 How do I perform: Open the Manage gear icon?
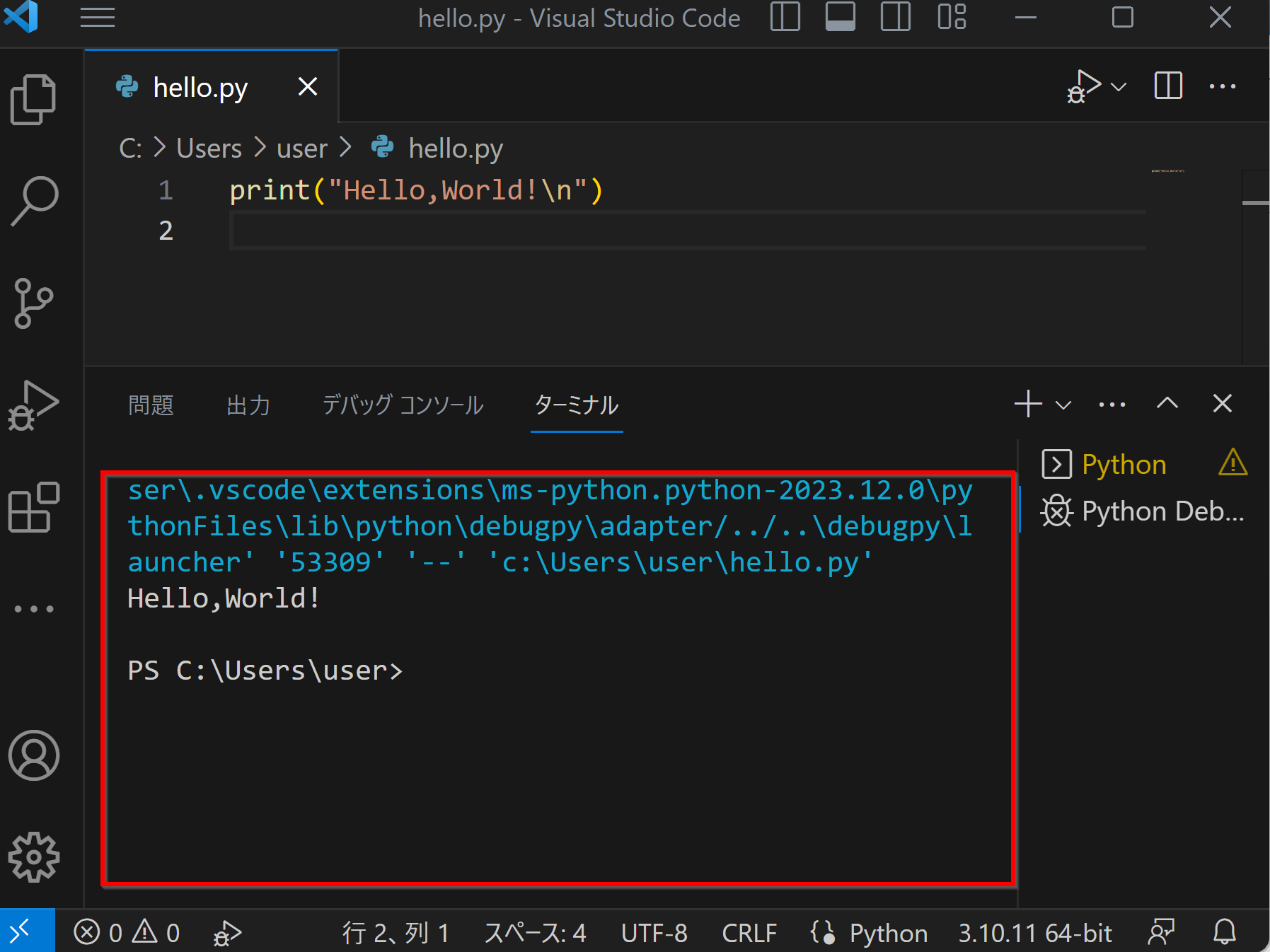[33, 857]
